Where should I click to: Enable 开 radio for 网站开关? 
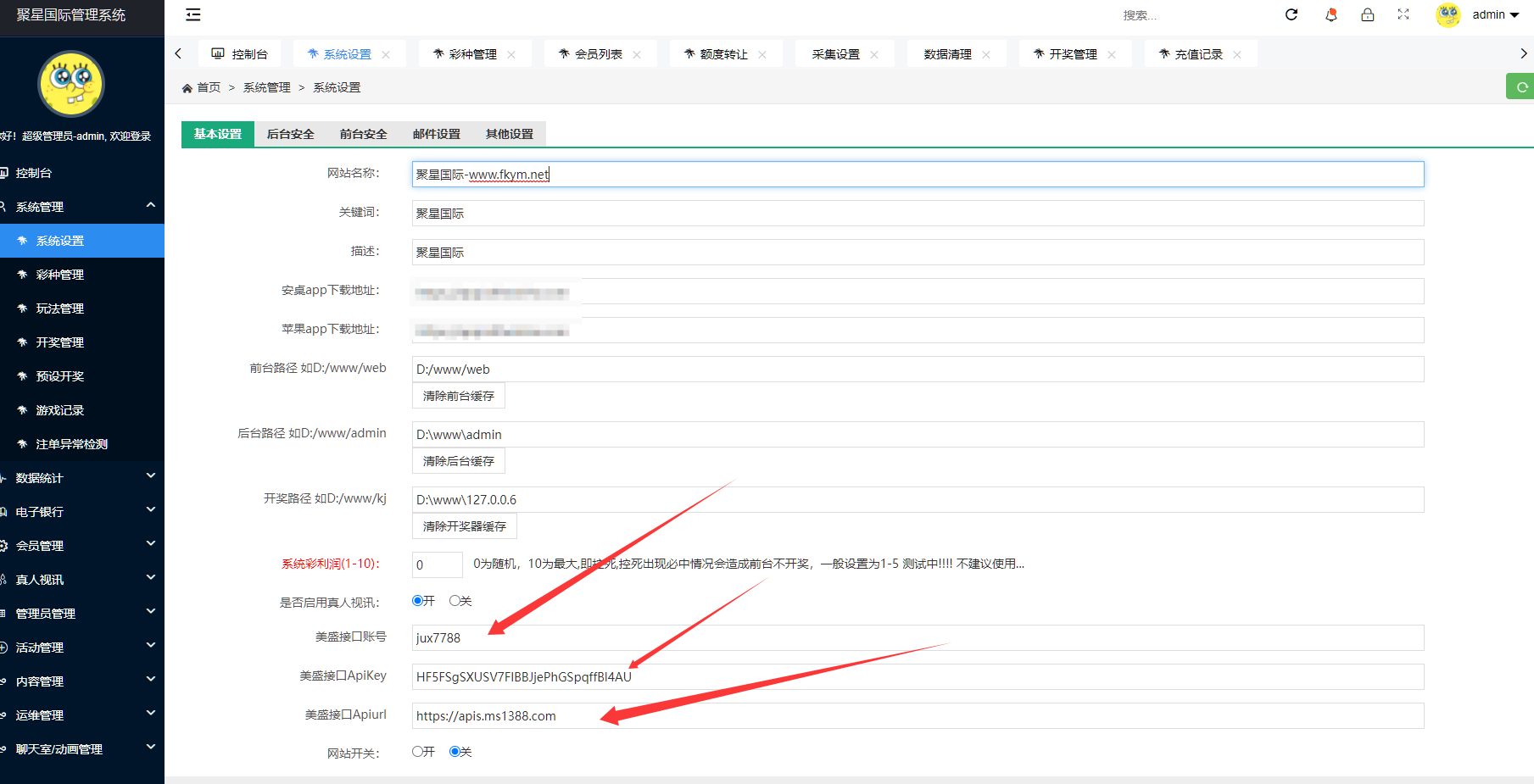[x=416, y=751]
